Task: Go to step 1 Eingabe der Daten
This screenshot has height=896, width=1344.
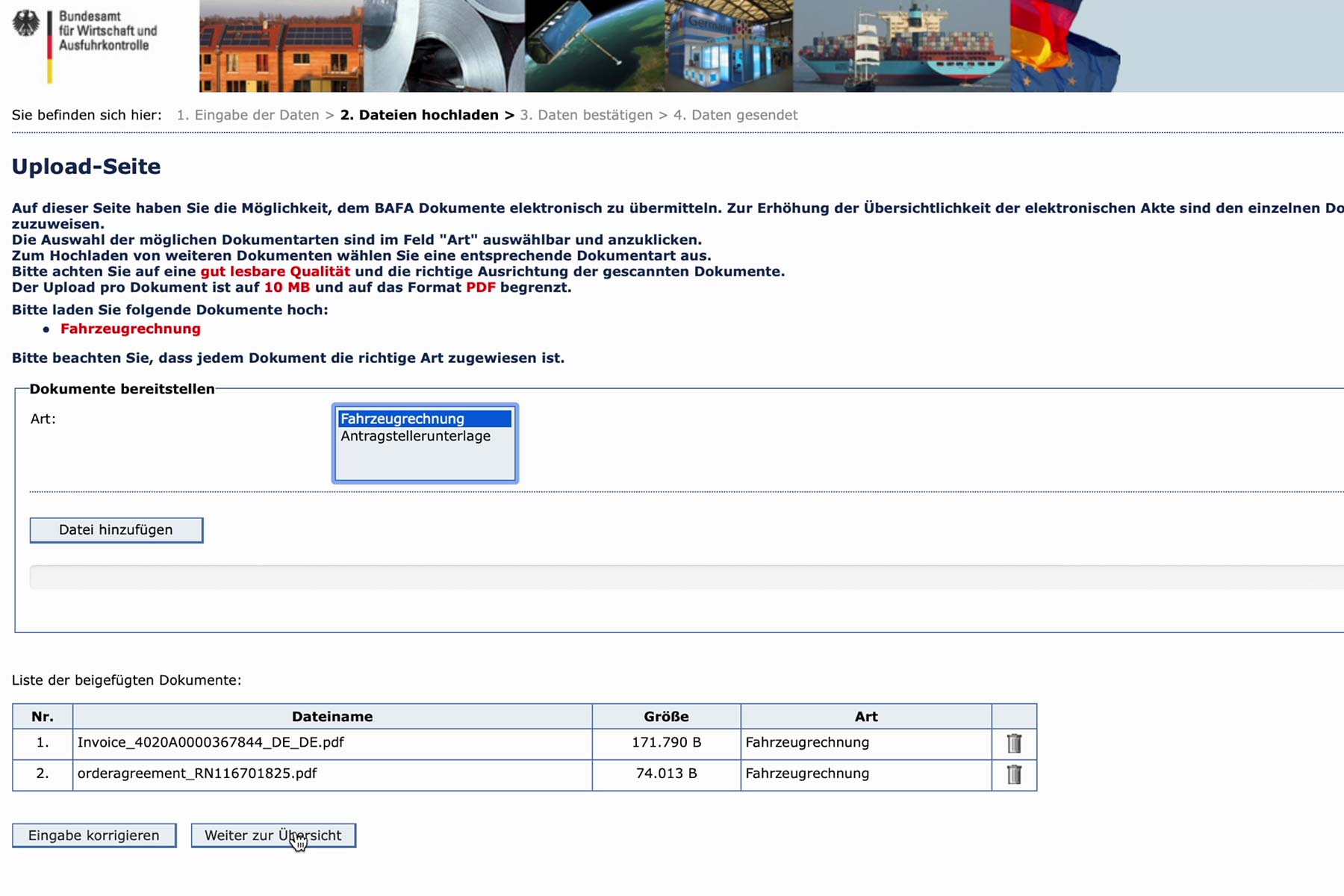Action: tap(247, 115)
